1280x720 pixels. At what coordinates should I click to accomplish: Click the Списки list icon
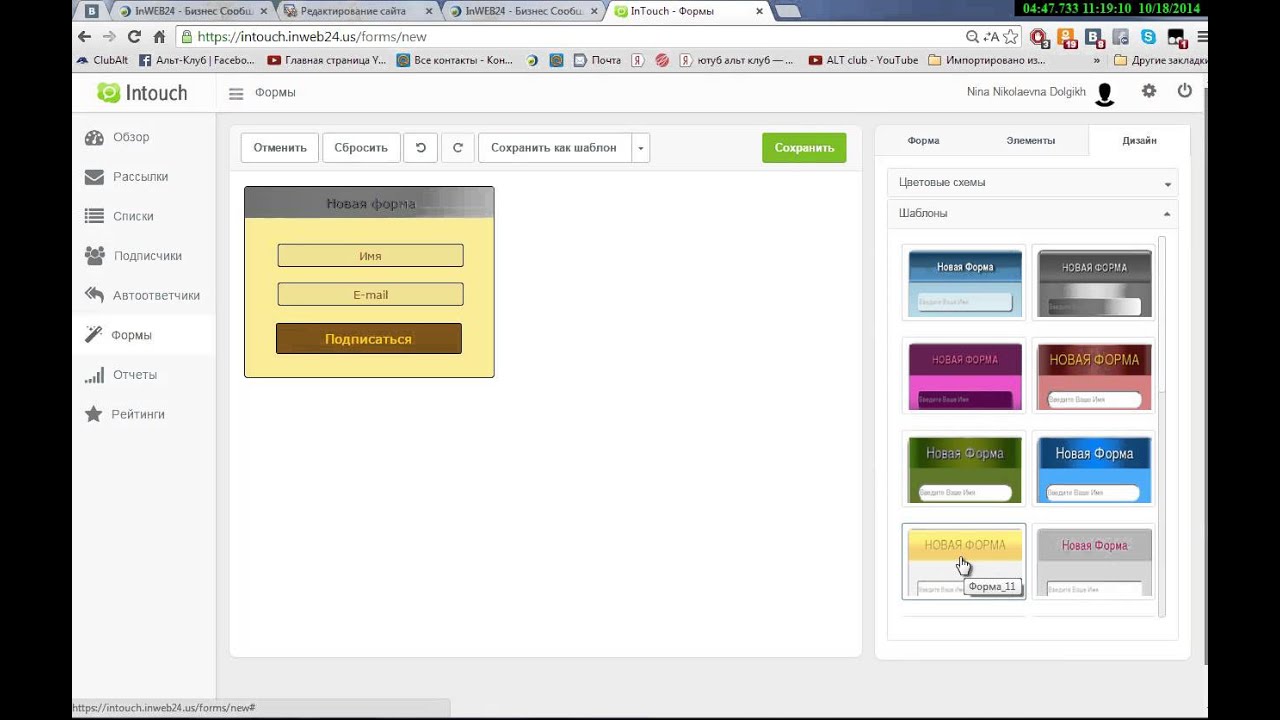click(94, 216)
